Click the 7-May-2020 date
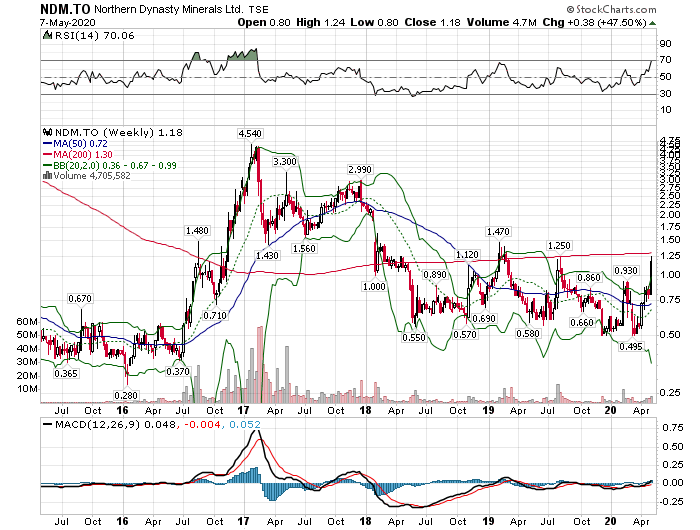The width and height of the screenshot is (700, 530). point(67,22)
